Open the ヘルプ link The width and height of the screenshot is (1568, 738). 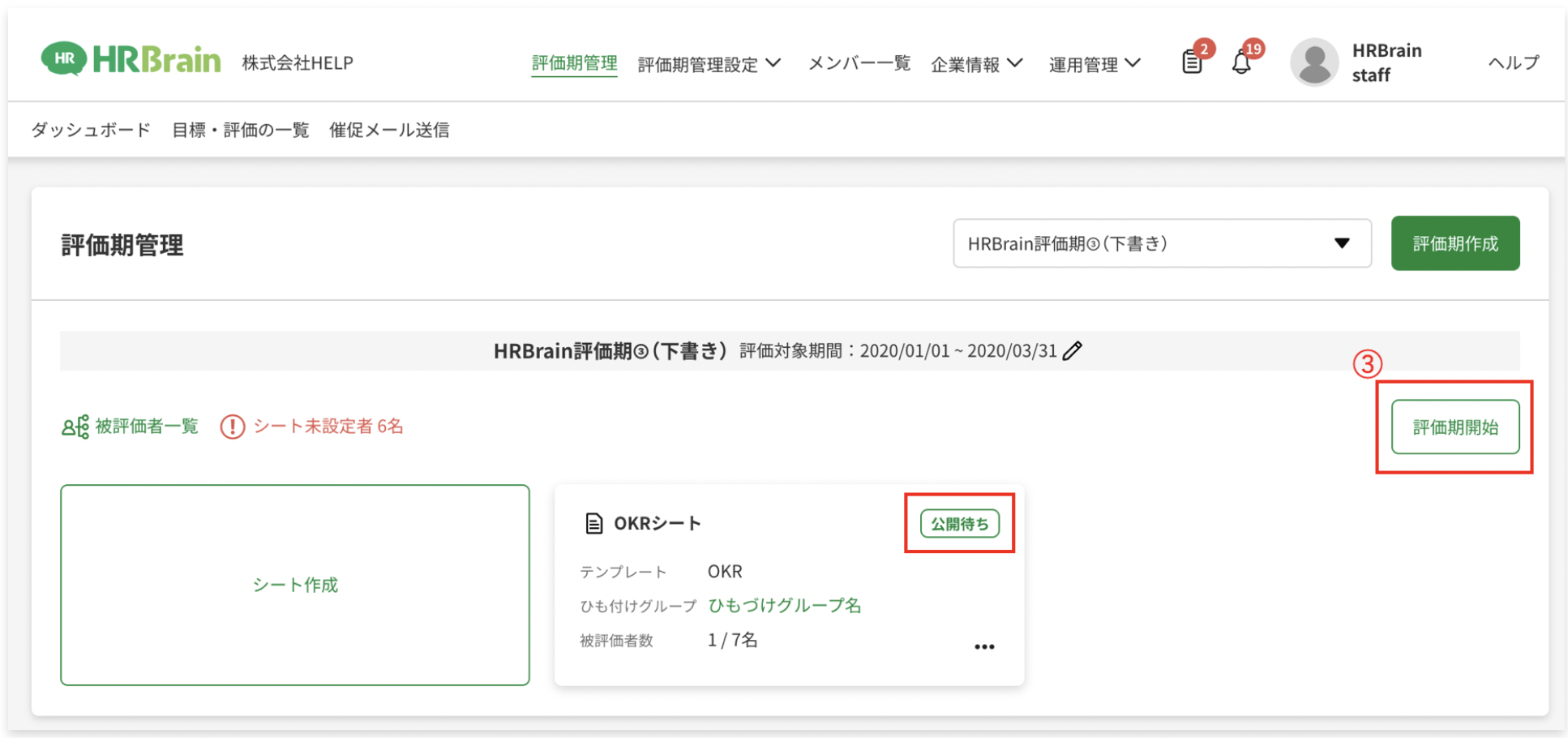click(1514, 62)
